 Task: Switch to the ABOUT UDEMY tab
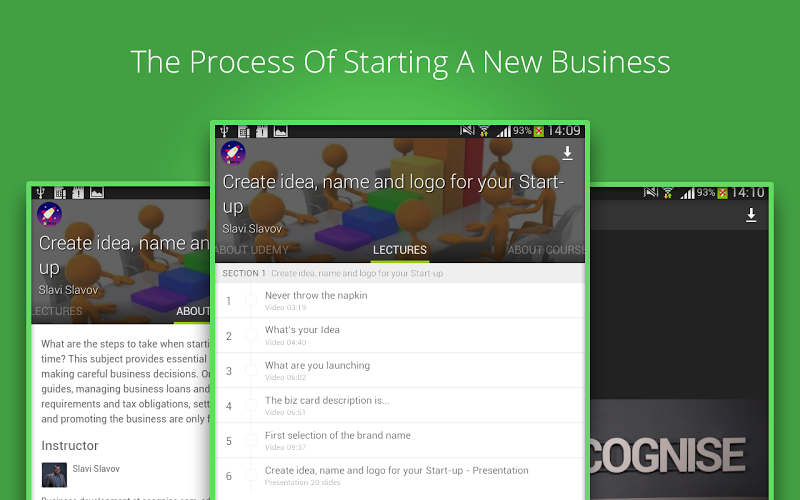(252, 250)
